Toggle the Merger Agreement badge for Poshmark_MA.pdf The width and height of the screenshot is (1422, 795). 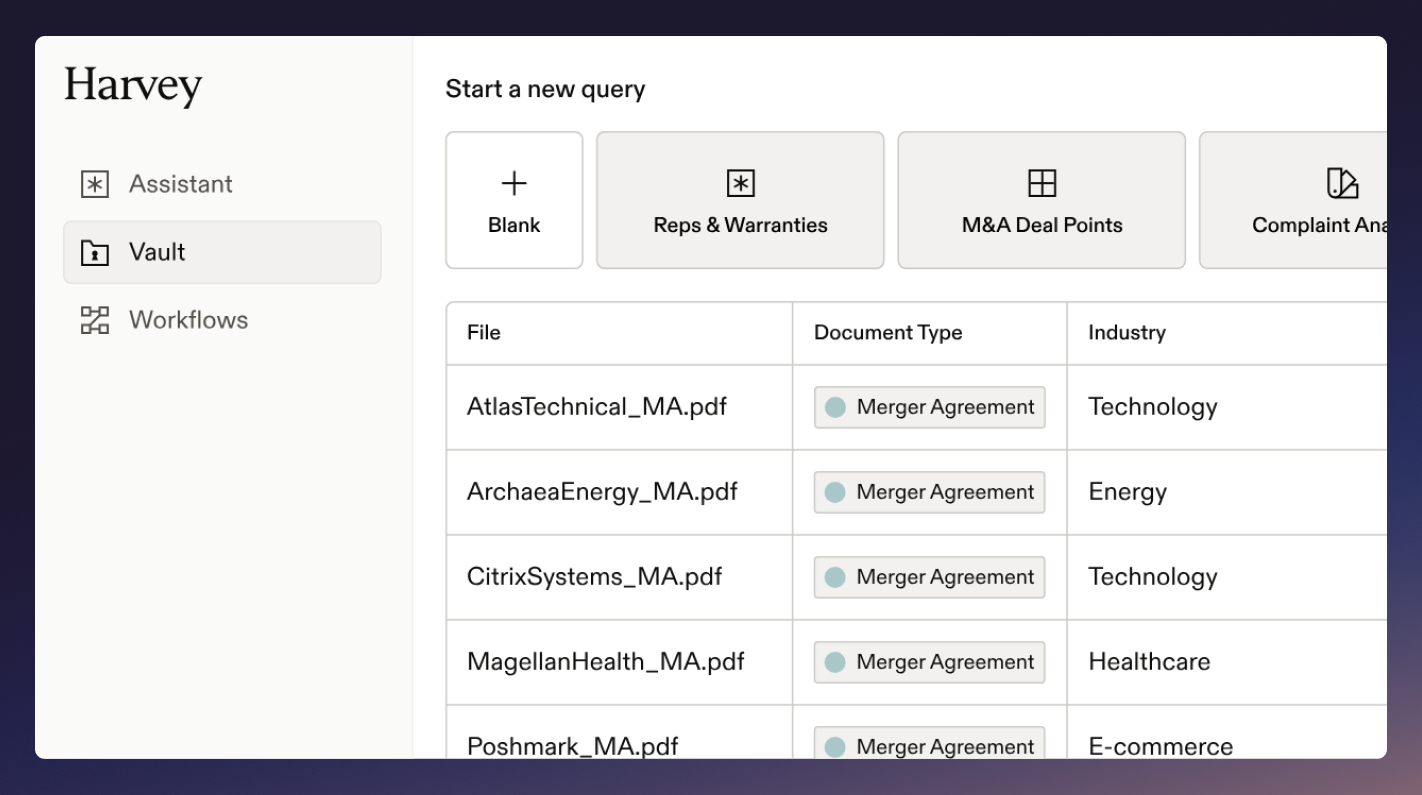click(928, 746)
